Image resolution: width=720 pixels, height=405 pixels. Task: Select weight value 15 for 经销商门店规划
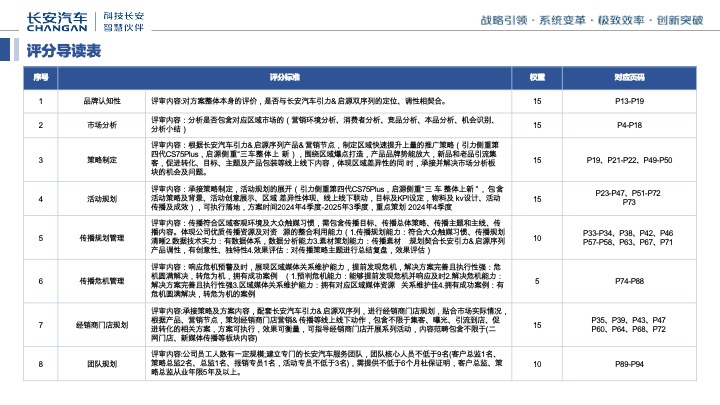[537, 325]
